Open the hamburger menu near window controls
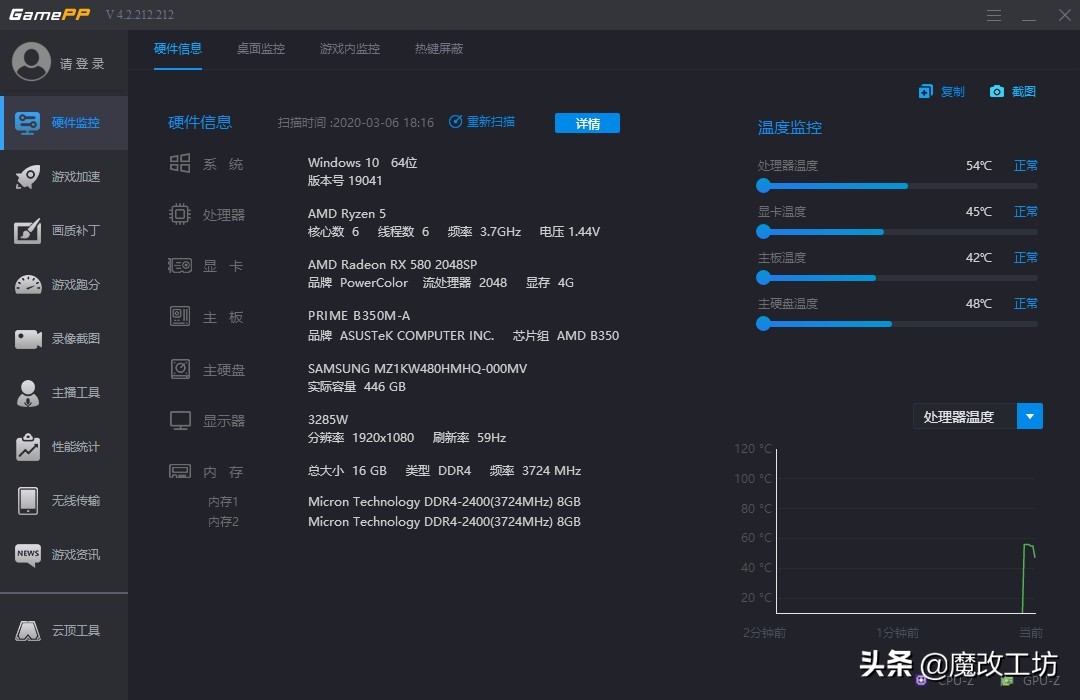The image size is (1080, 700). [x=993, y=15]
